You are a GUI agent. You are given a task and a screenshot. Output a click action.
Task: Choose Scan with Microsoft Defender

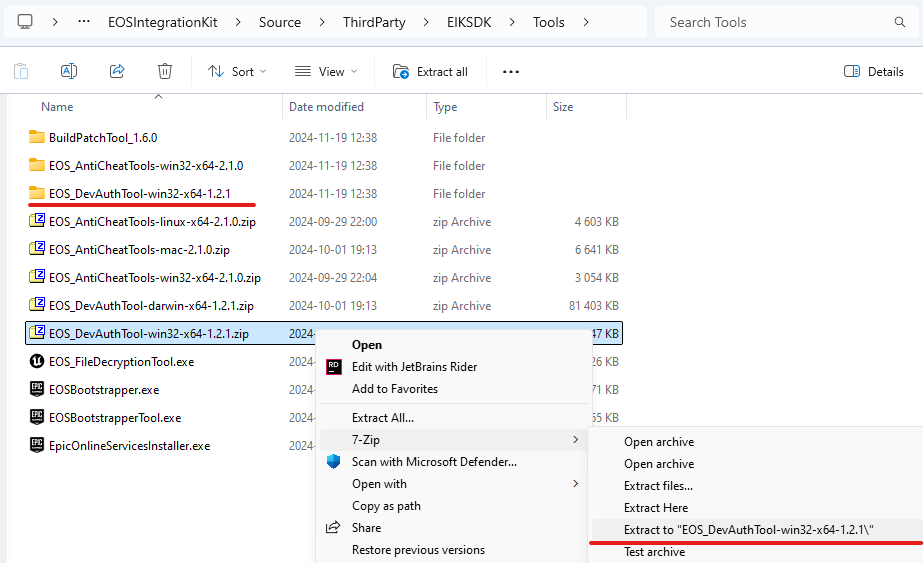pos(434,462)
